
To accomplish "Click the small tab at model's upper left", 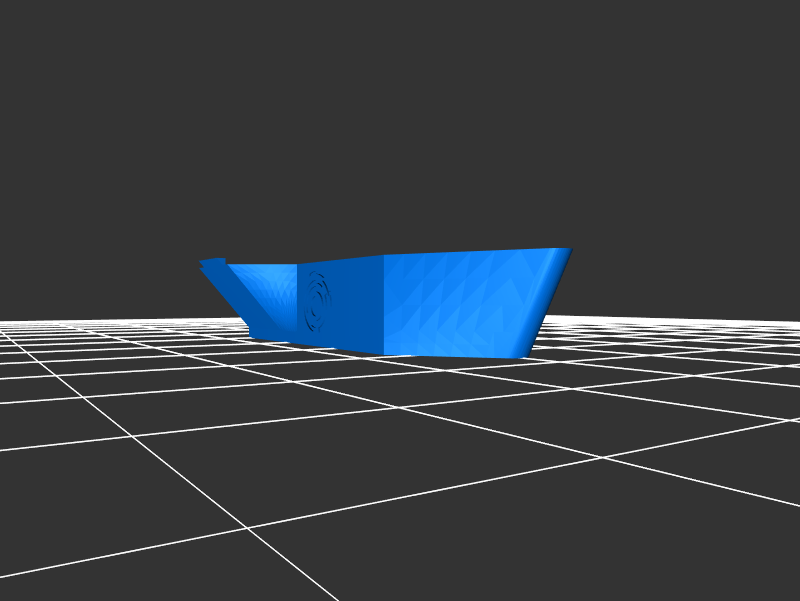I will (x=213, y=264).
